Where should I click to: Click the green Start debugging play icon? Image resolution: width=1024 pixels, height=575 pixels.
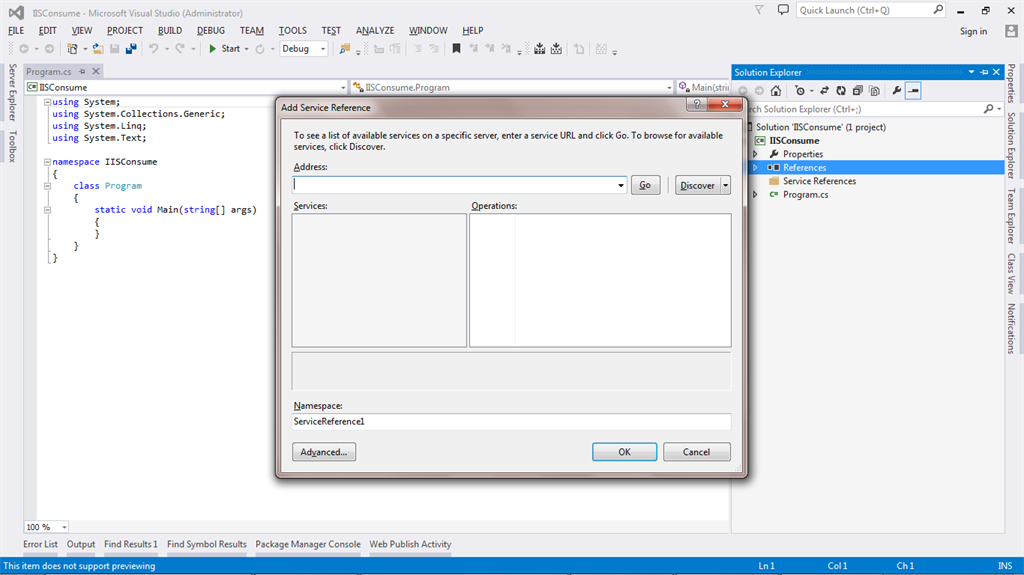pos(212,49)
